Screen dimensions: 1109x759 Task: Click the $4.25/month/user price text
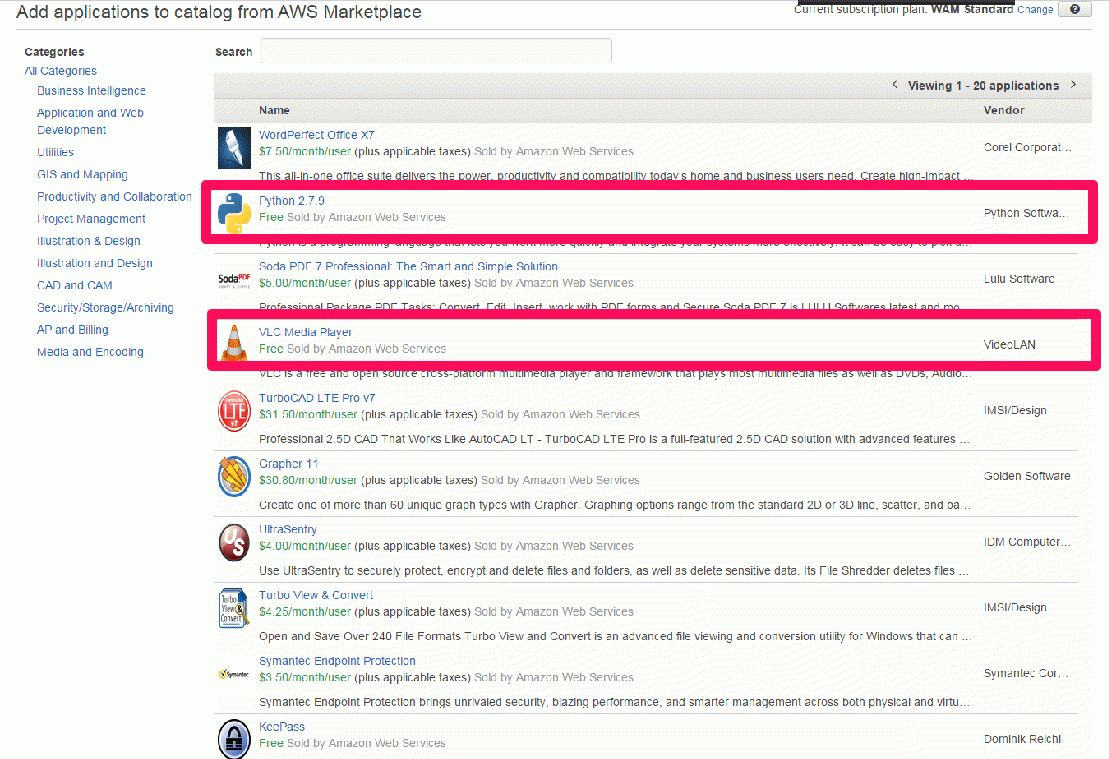coord(305,612)
